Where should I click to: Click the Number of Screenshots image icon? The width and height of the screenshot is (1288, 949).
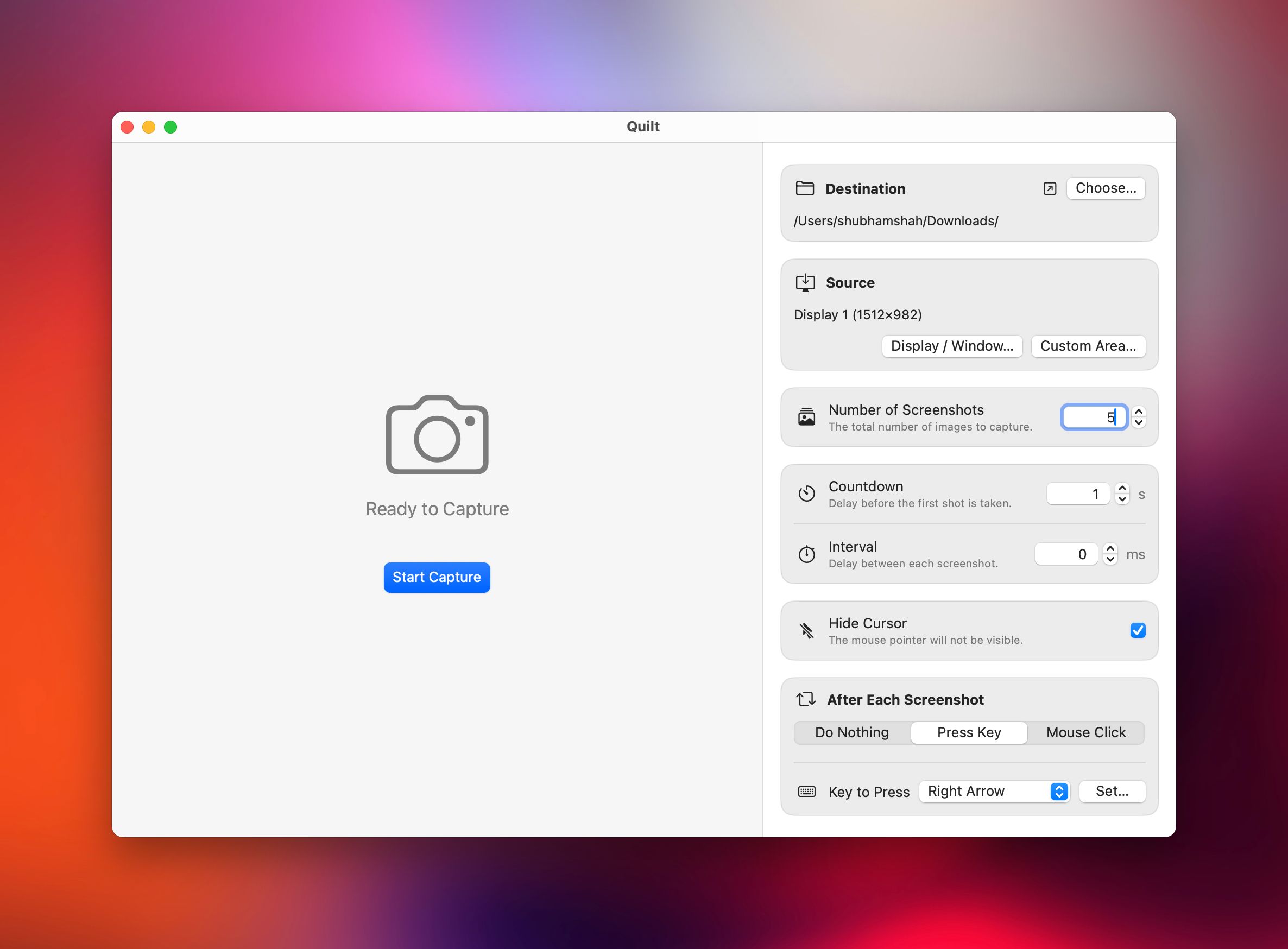pos(806,417)
